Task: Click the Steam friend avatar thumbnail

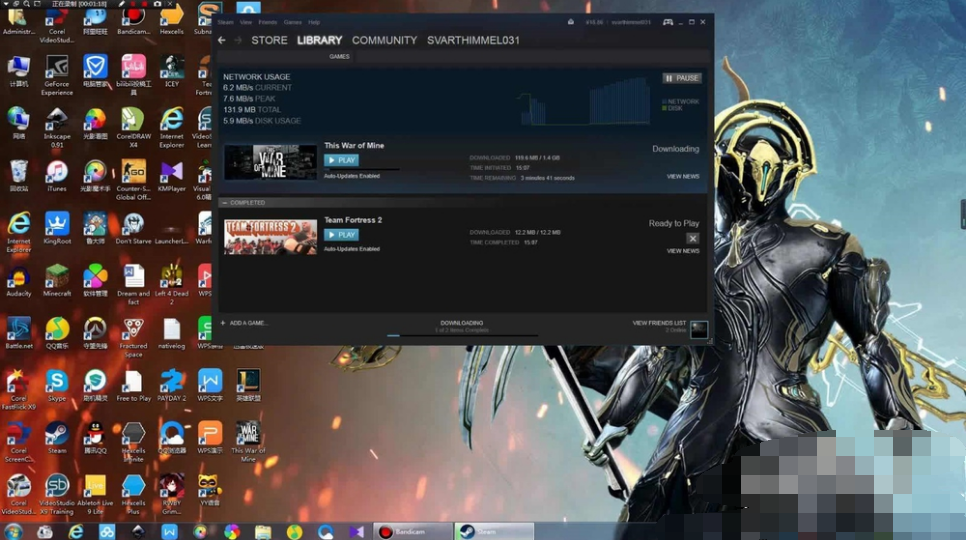Action: point(699,329)
